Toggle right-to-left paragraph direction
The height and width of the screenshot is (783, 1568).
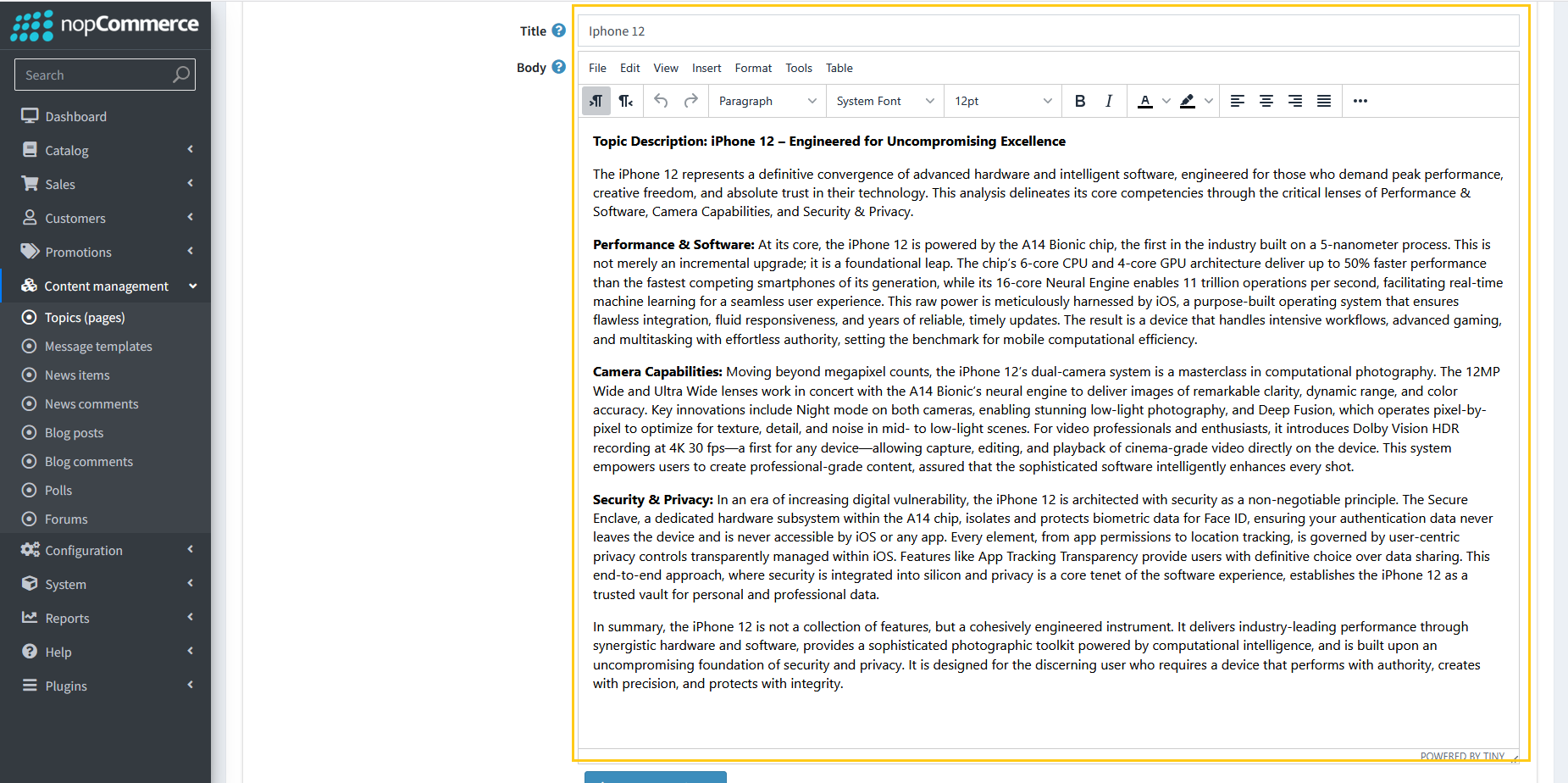[626, 101]
